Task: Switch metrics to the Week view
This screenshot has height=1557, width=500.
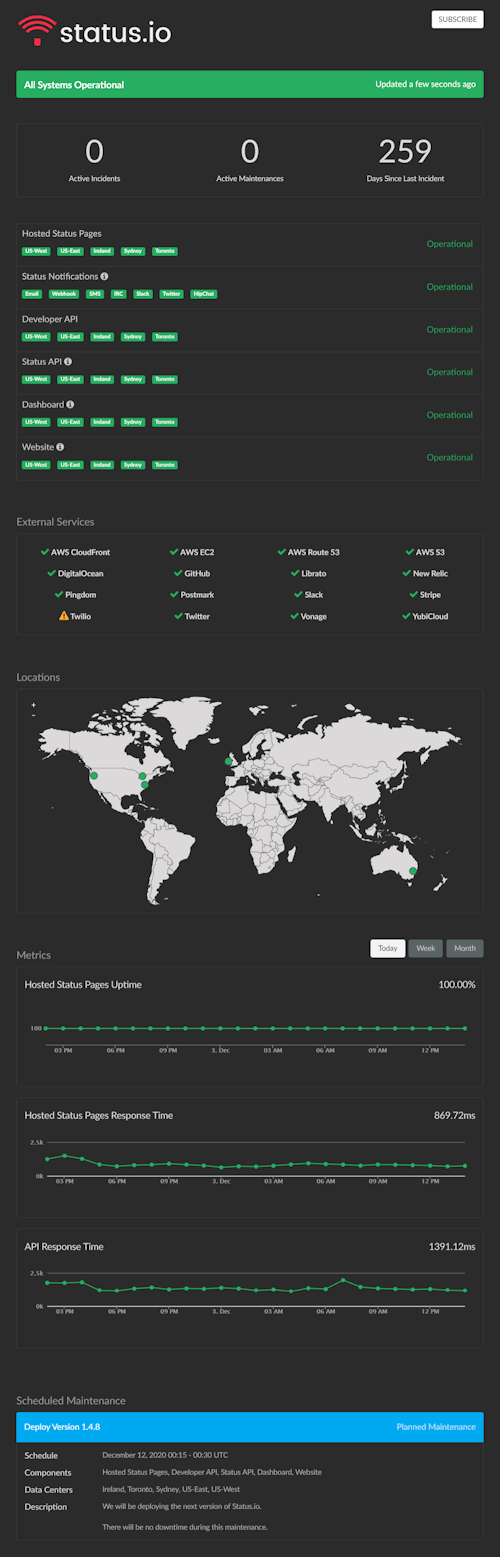Action: 426,948
